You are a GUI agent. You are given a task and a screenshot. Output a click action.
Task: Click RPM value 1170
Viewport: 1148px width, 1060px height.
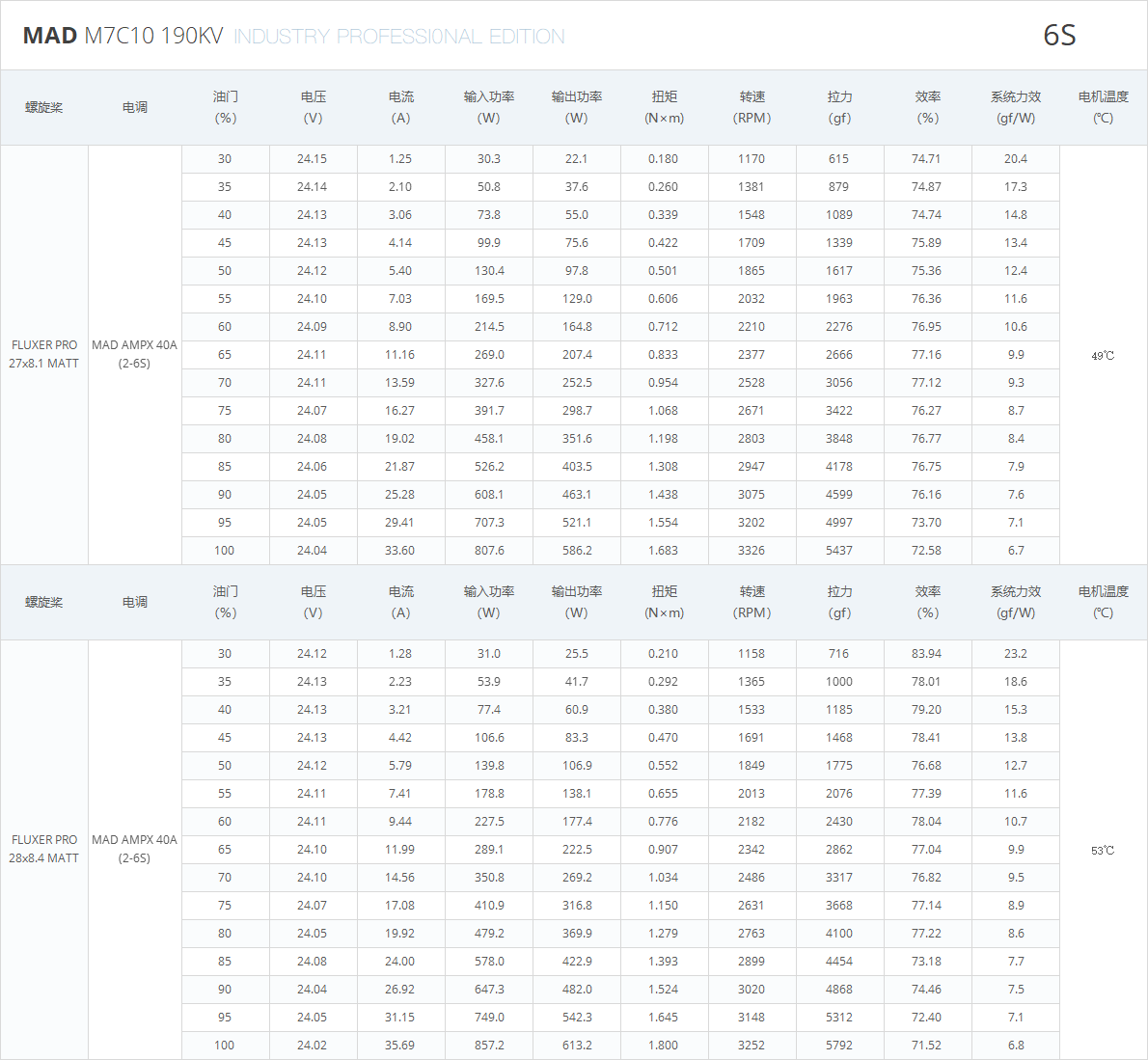coord(752,159)
